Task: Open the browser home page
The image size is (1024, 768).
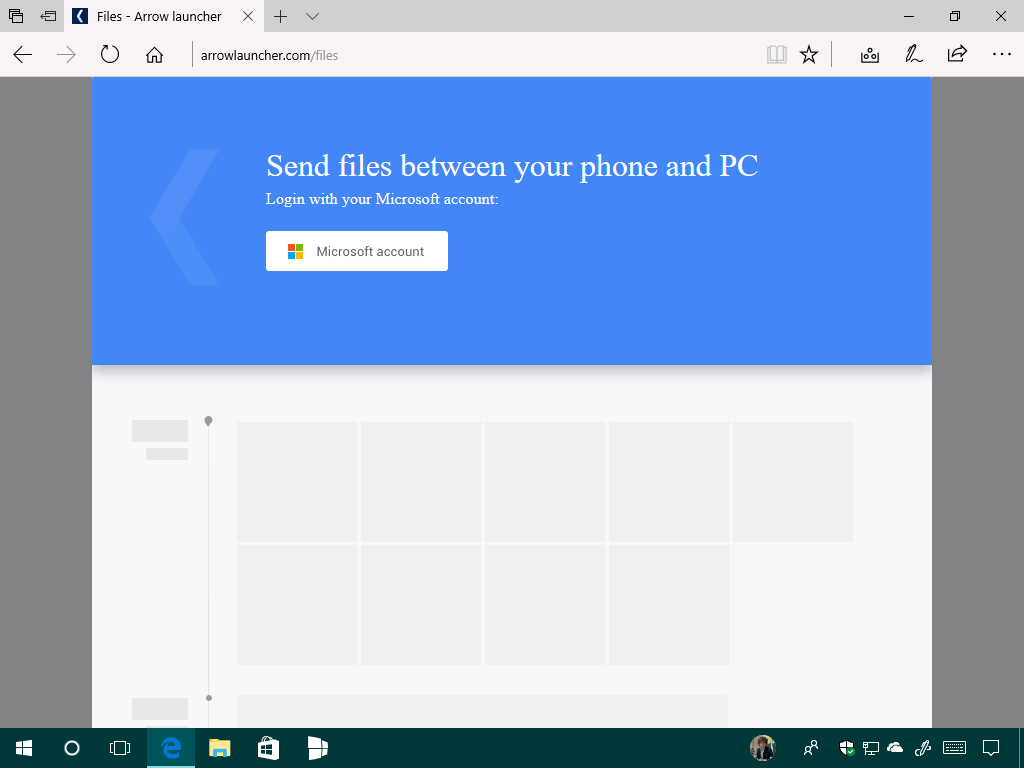Action: click(154, 55)
